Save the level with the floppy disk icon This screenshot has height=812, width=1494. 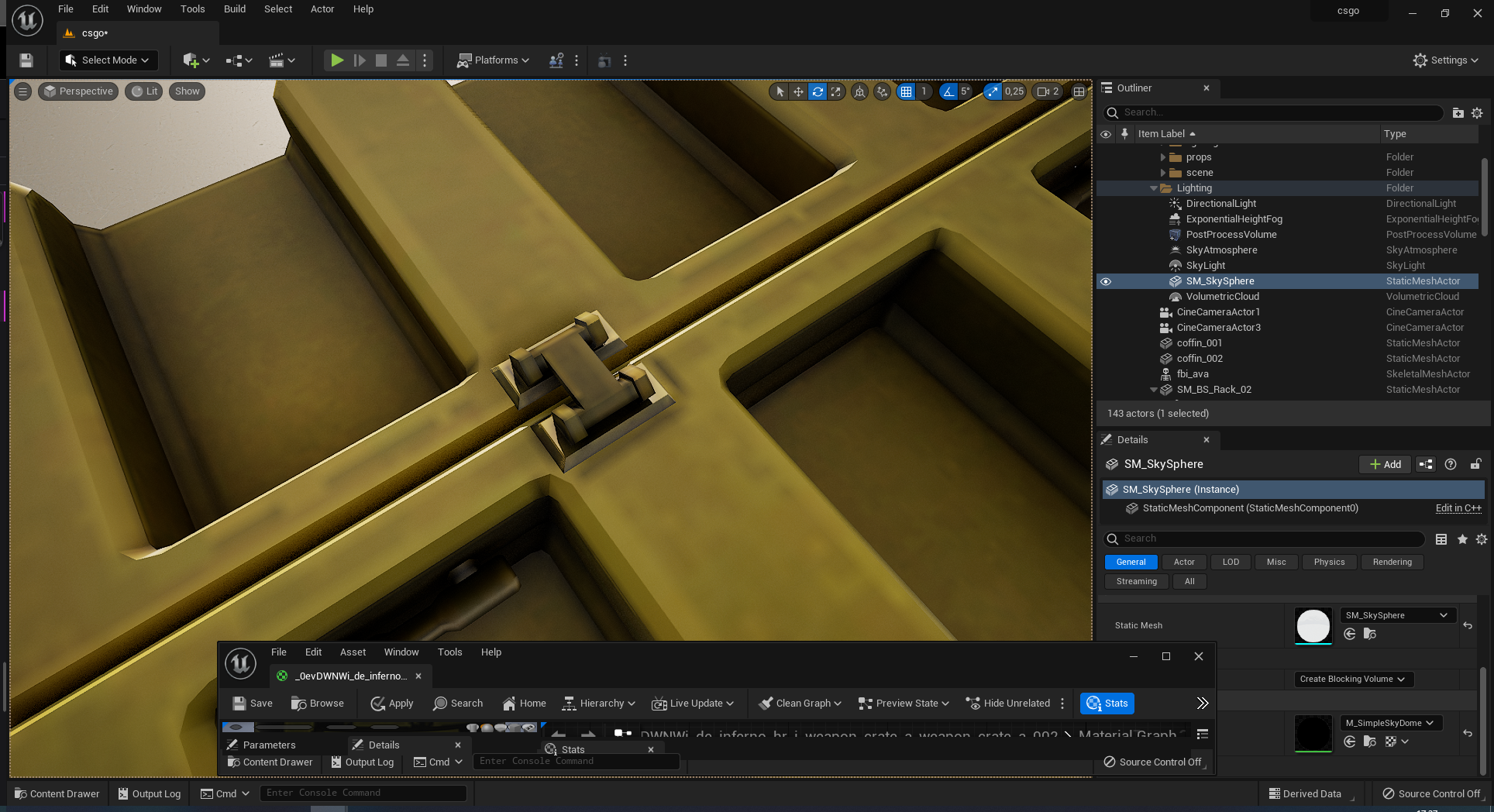pos(26,60)
